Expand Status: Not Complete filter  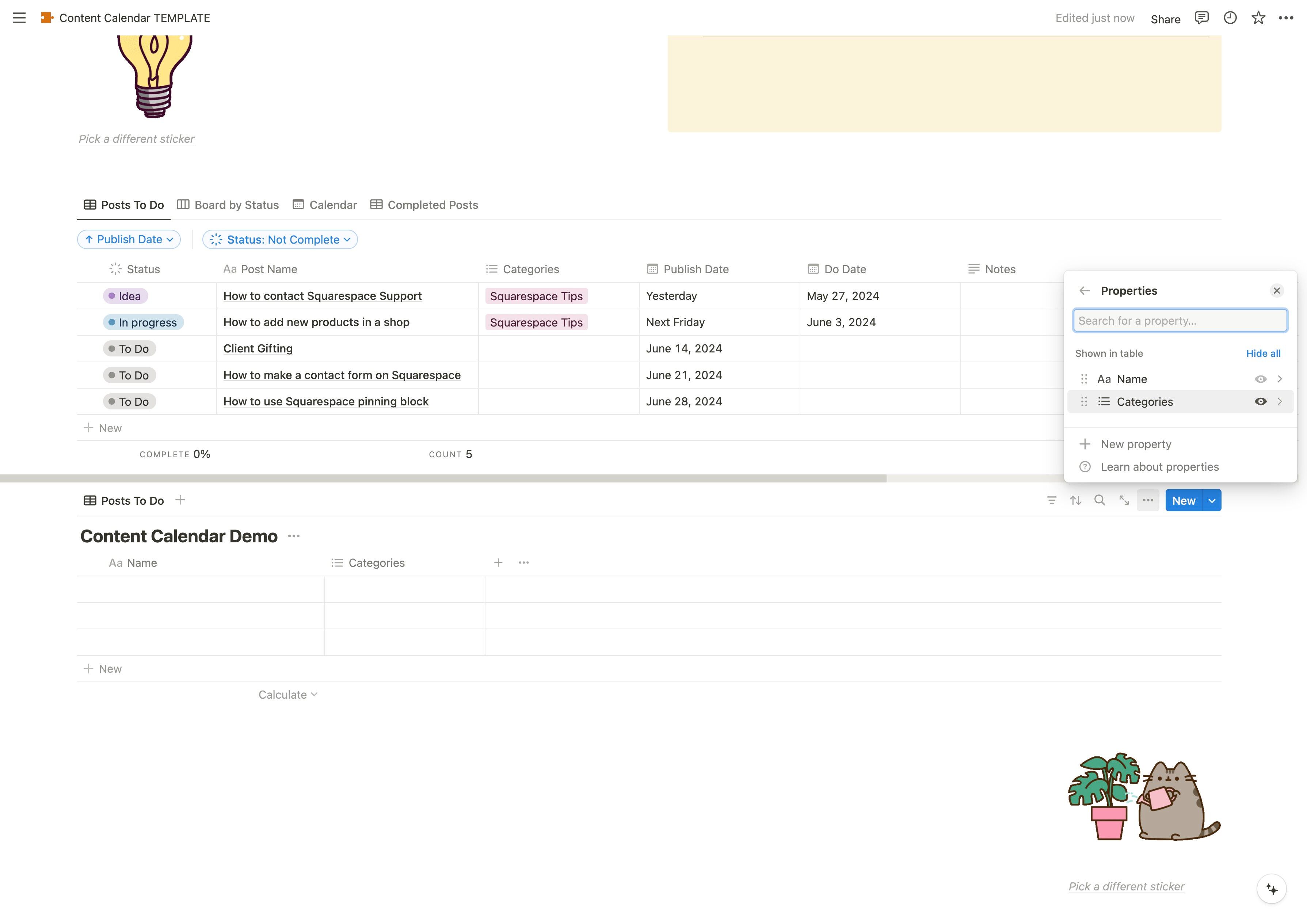coord(280,240)
